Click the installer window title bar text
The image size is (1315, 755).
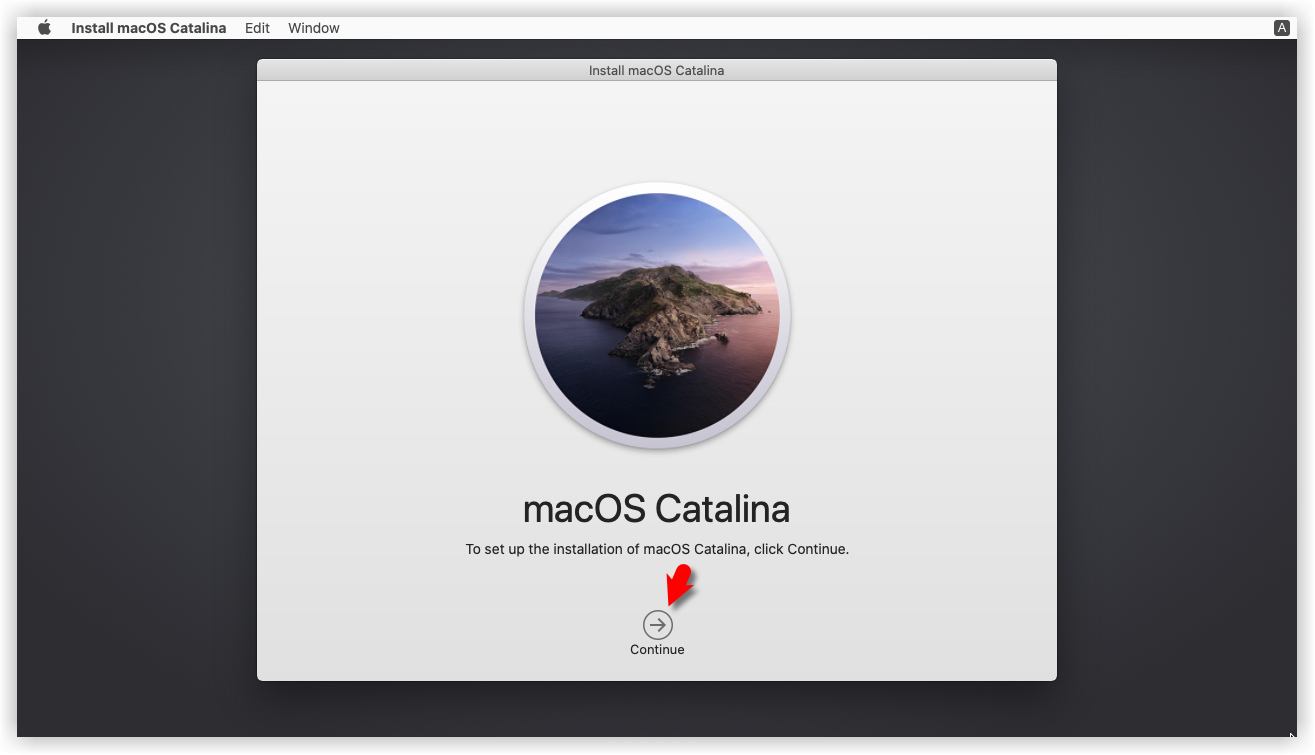(656, 71)
